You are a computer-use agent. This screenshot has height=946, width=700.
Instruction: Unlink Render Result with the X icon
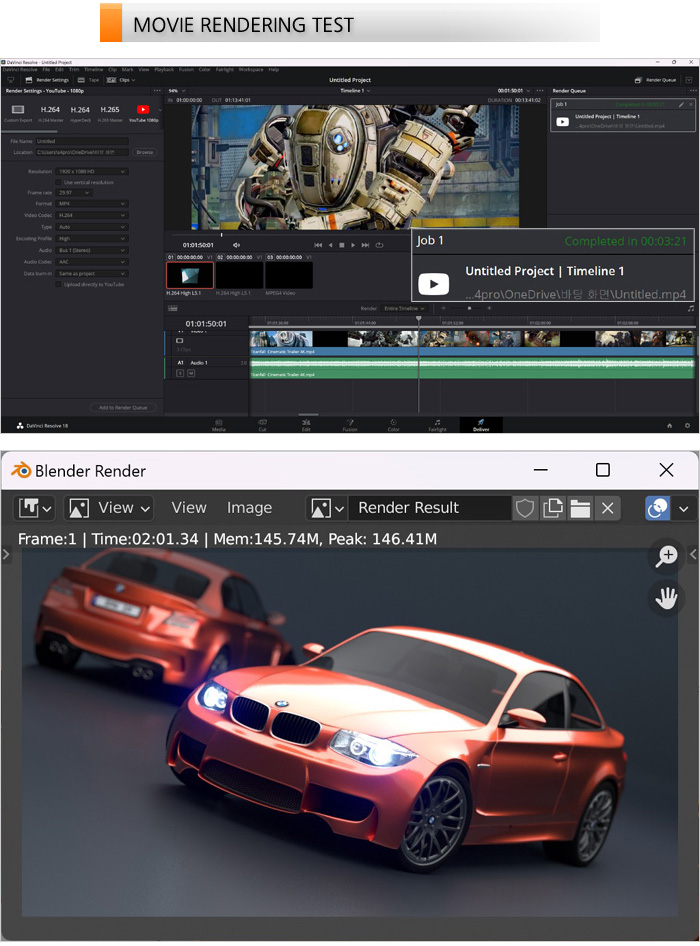pyautogui.click(x=608, y=508)
